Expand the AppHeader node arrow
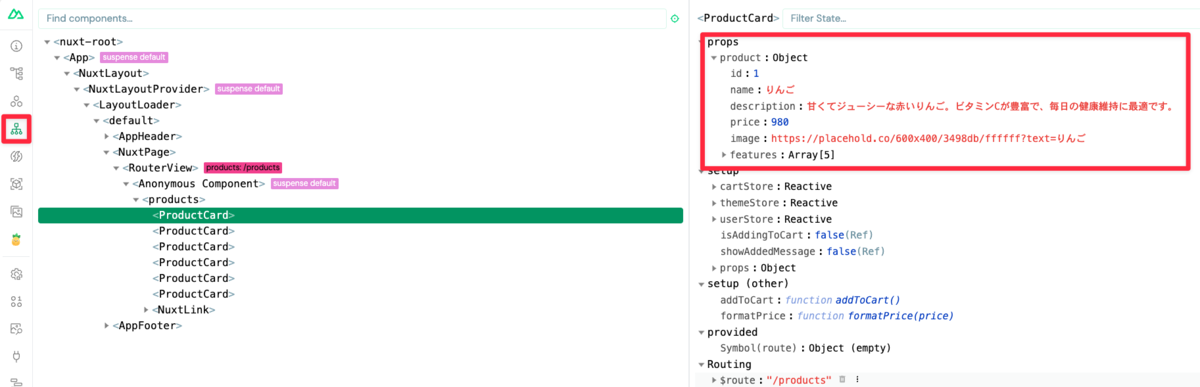1200x387 pixels. click(107, 136)
